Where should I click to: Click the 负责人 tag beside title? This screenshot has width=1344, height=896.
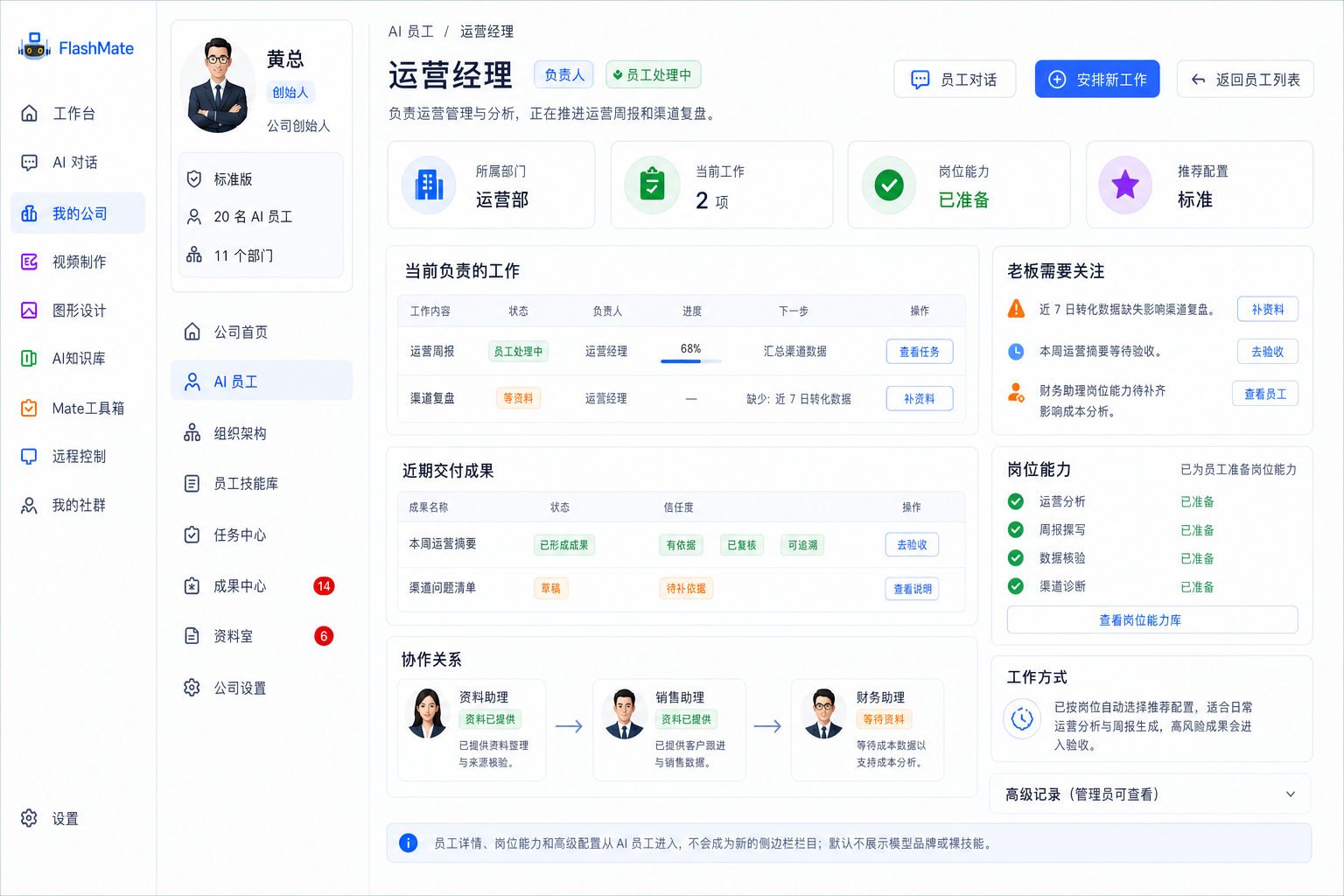[564, 75]
